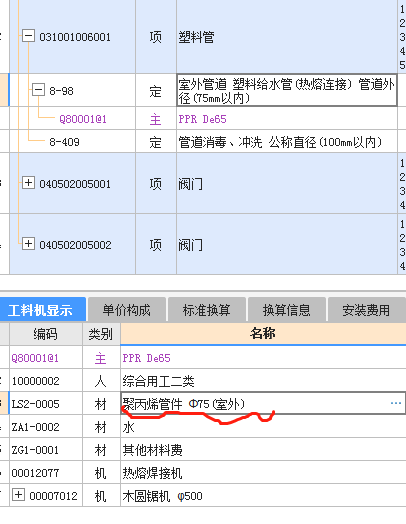The height and width of the screenshot is (524, 406).
Task: Click 机 category cell for 木圆锯机
Action: 101,496
